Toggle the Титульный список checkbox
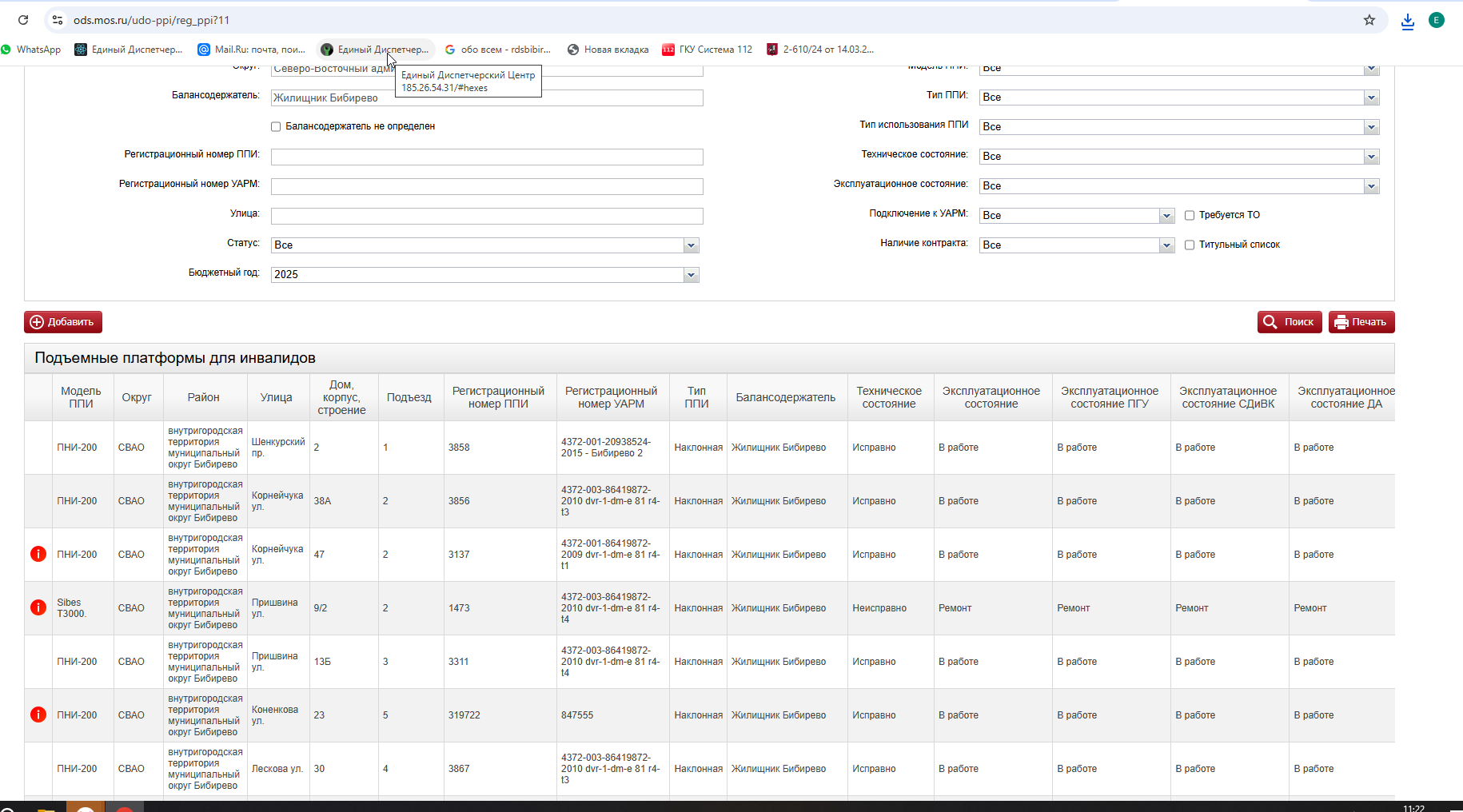1463x812 pixels. [1190, 245]
